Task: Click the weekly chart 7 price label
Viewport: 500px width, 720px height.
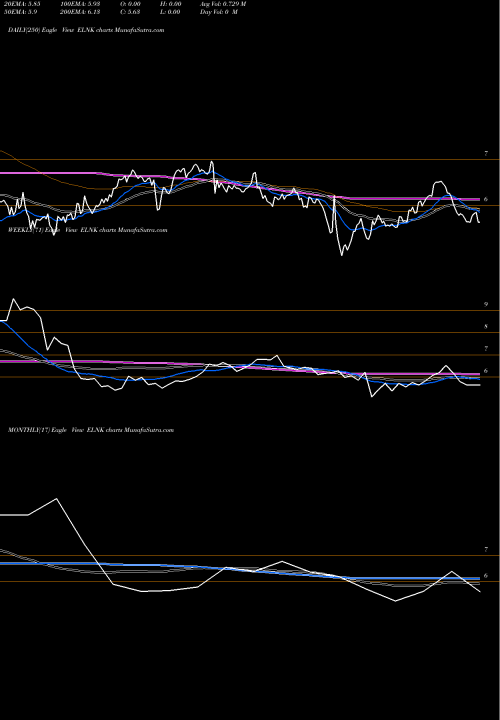Action: click(486, 349)
